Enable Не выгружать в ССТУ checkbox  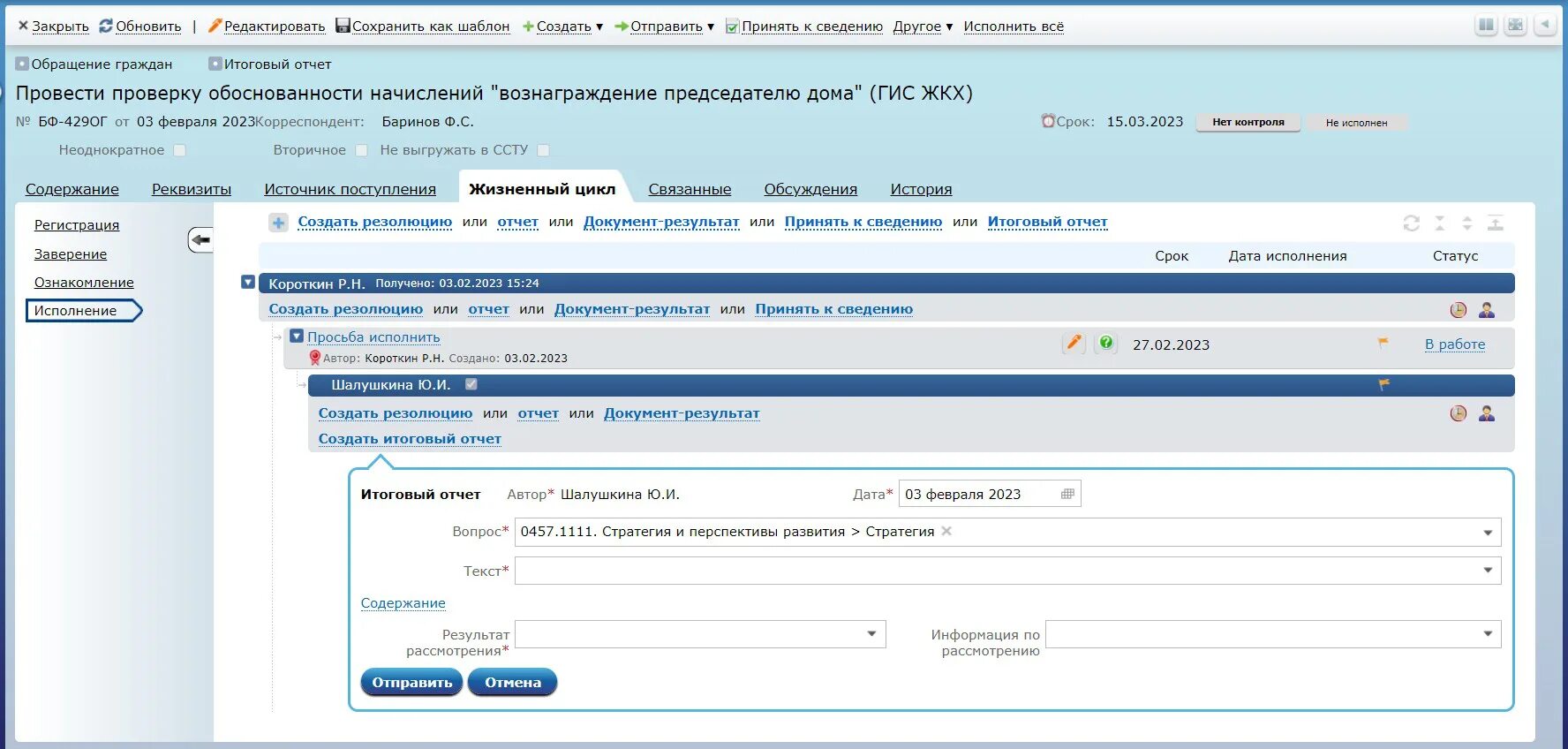point(543,150)
